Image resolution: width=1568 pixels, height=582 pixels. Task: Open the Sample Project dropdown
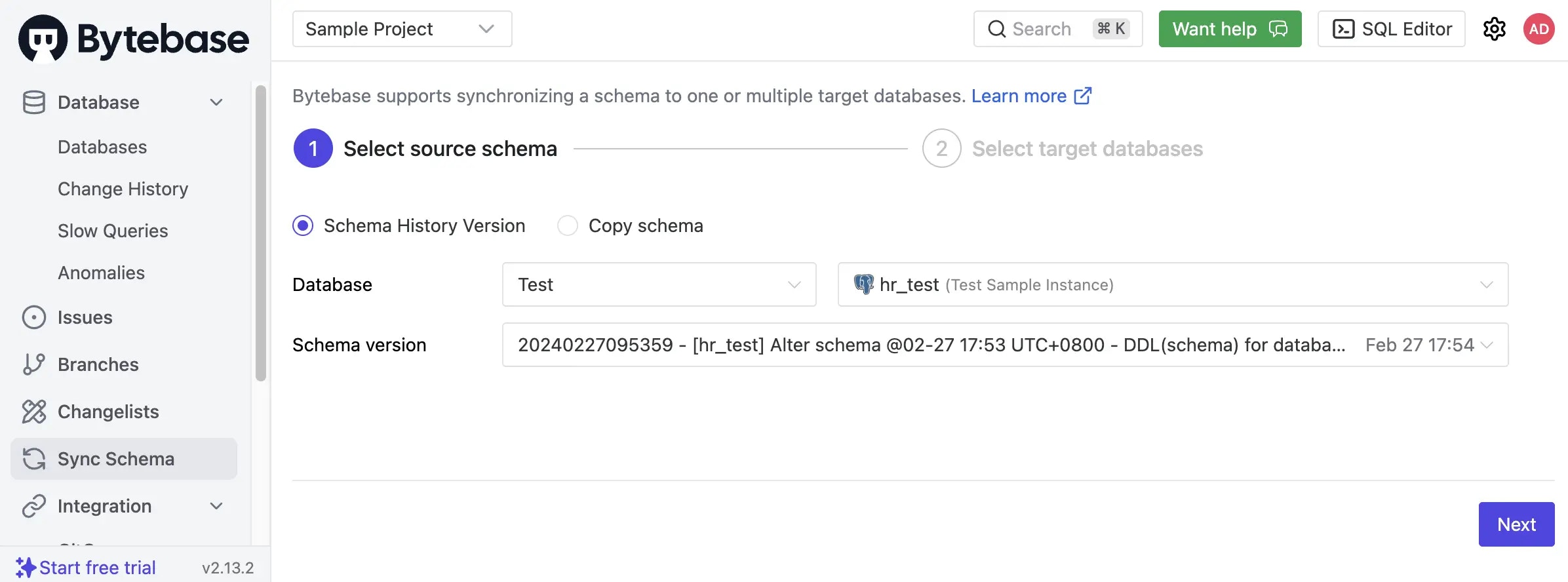(401, 29)
